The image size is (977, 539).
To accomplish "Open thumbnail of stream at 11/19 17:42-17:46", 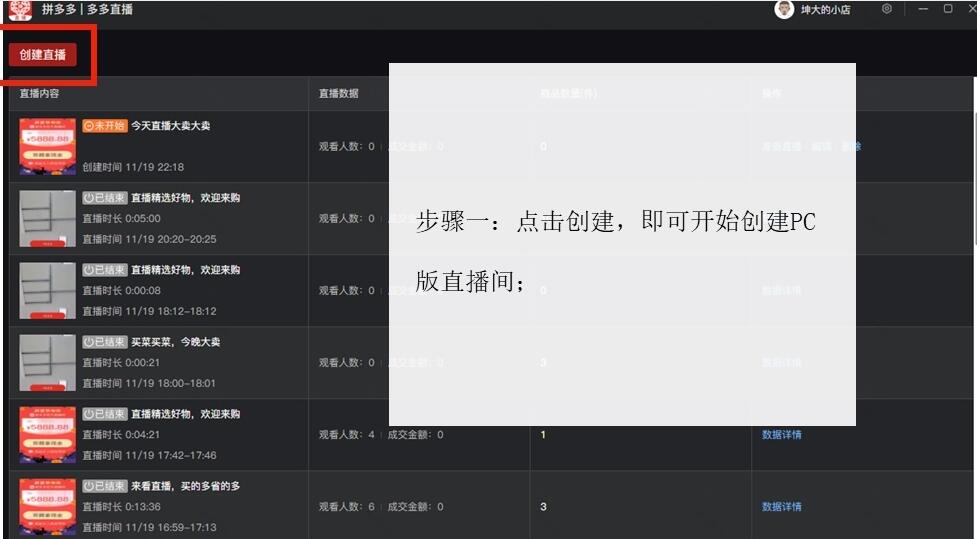I will (47, 435).
